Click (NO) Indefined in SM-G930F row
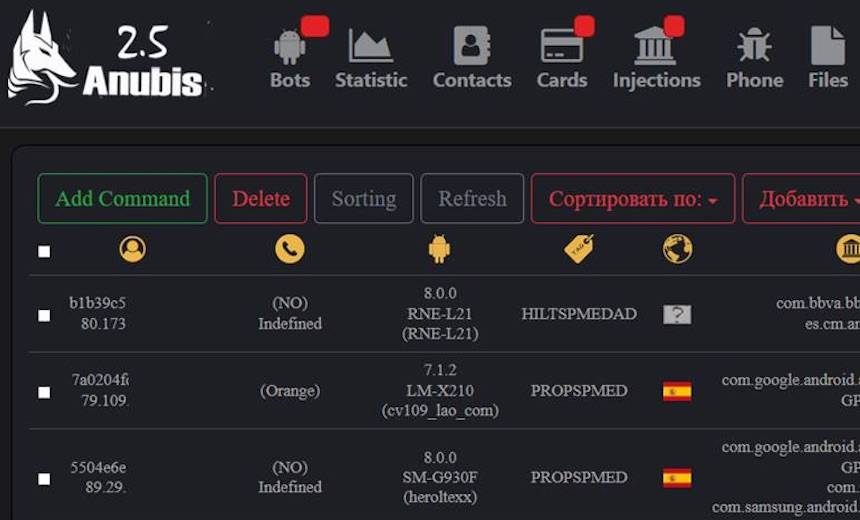860x520 pixels. pos(290,477)
